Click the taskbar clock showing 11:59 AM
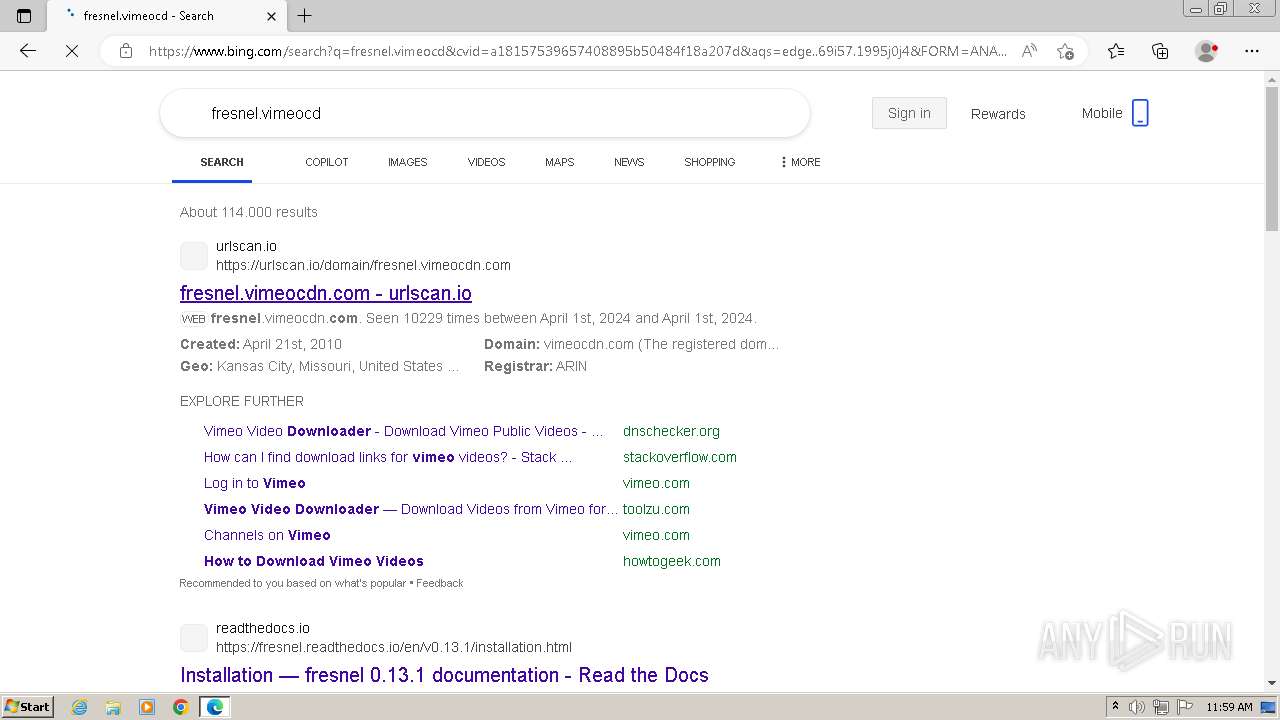Screen dimensions: 1280x720 [1229, 707]
